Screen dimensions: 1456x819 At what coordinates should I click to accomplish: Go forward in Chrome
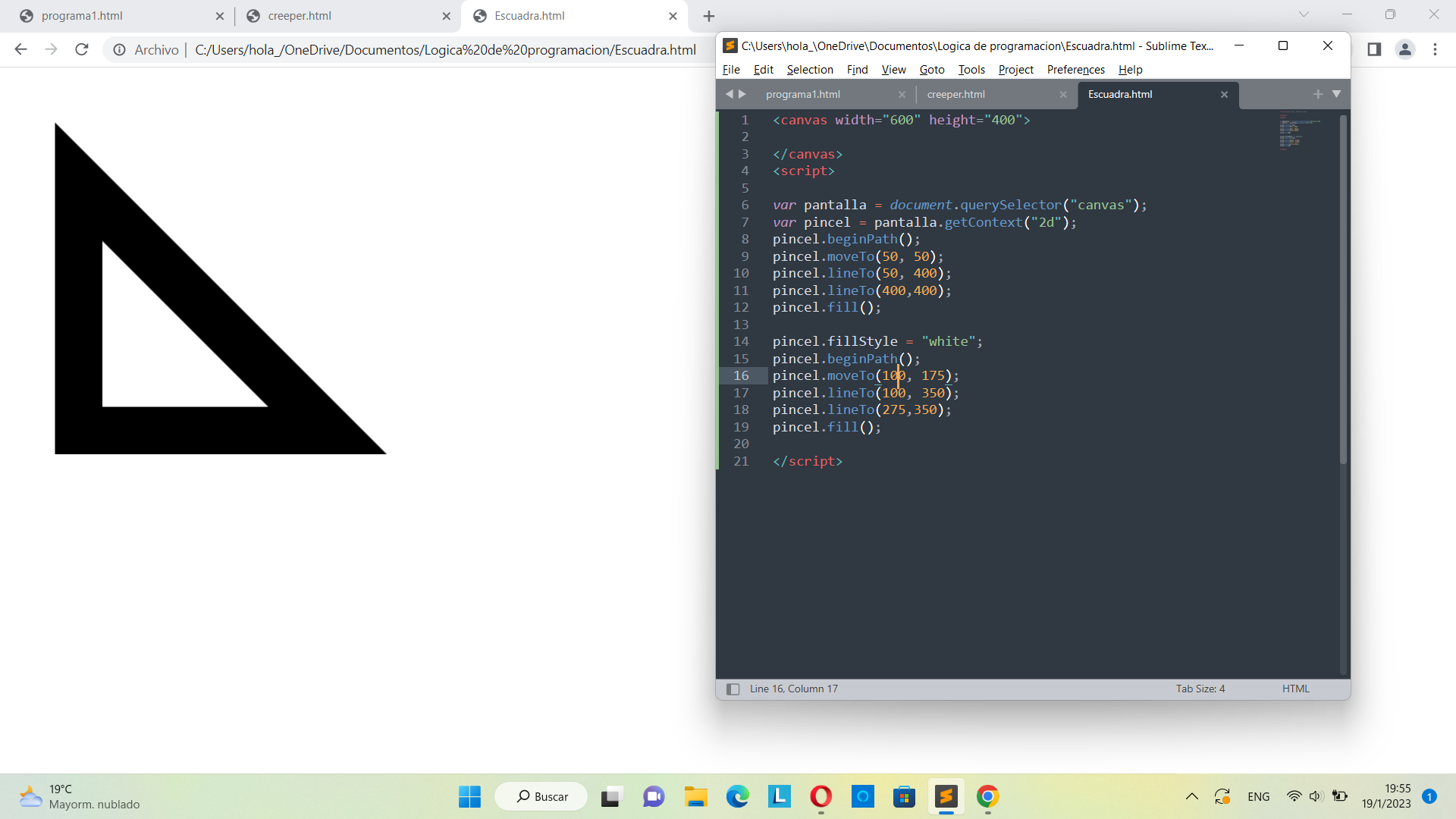[x=51, y=49]
